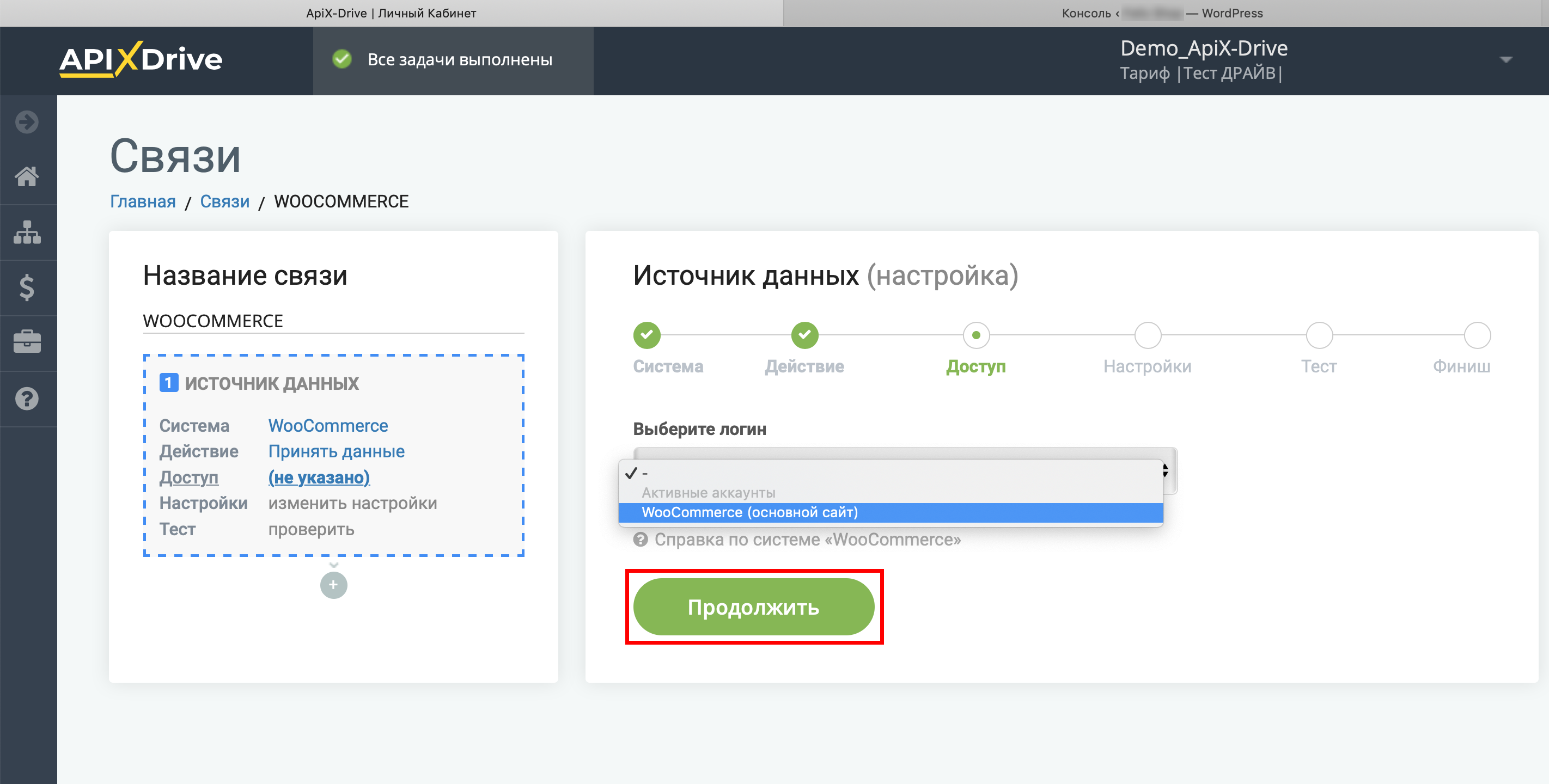This screenshot has height=784, width=1549.
Task: Choose the dash empty option in the dropdown
Action: click(x=891, y=473)
